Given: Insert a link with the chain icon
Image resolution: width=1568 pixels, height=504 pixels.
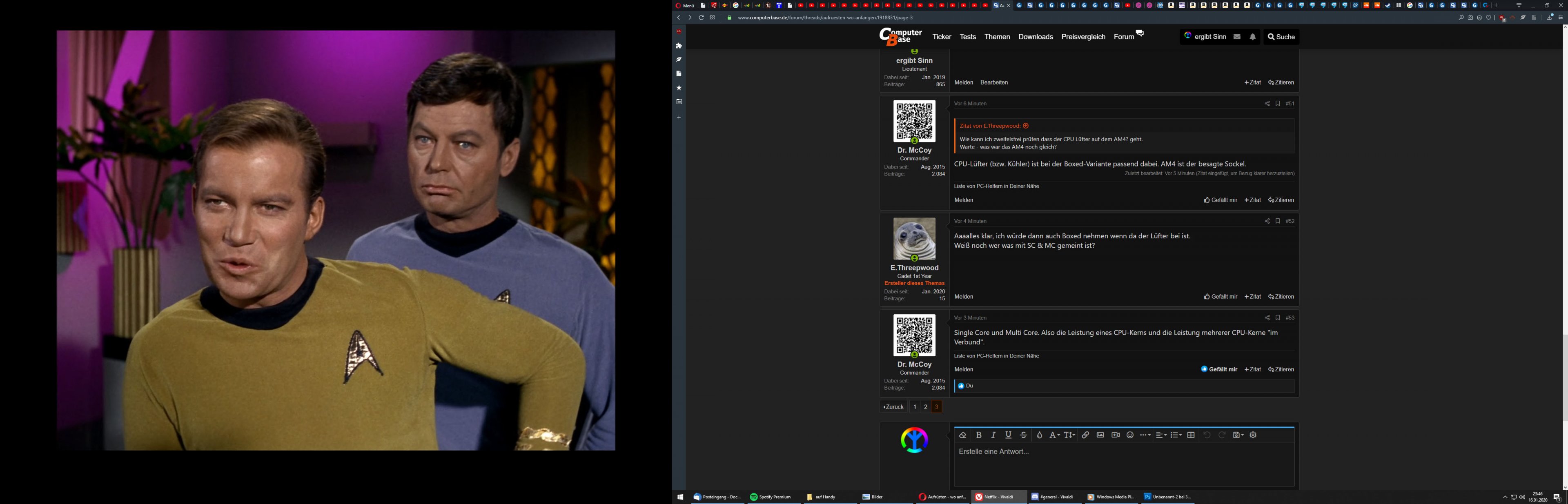Looking at the screenshot, I should point(1085,435).
